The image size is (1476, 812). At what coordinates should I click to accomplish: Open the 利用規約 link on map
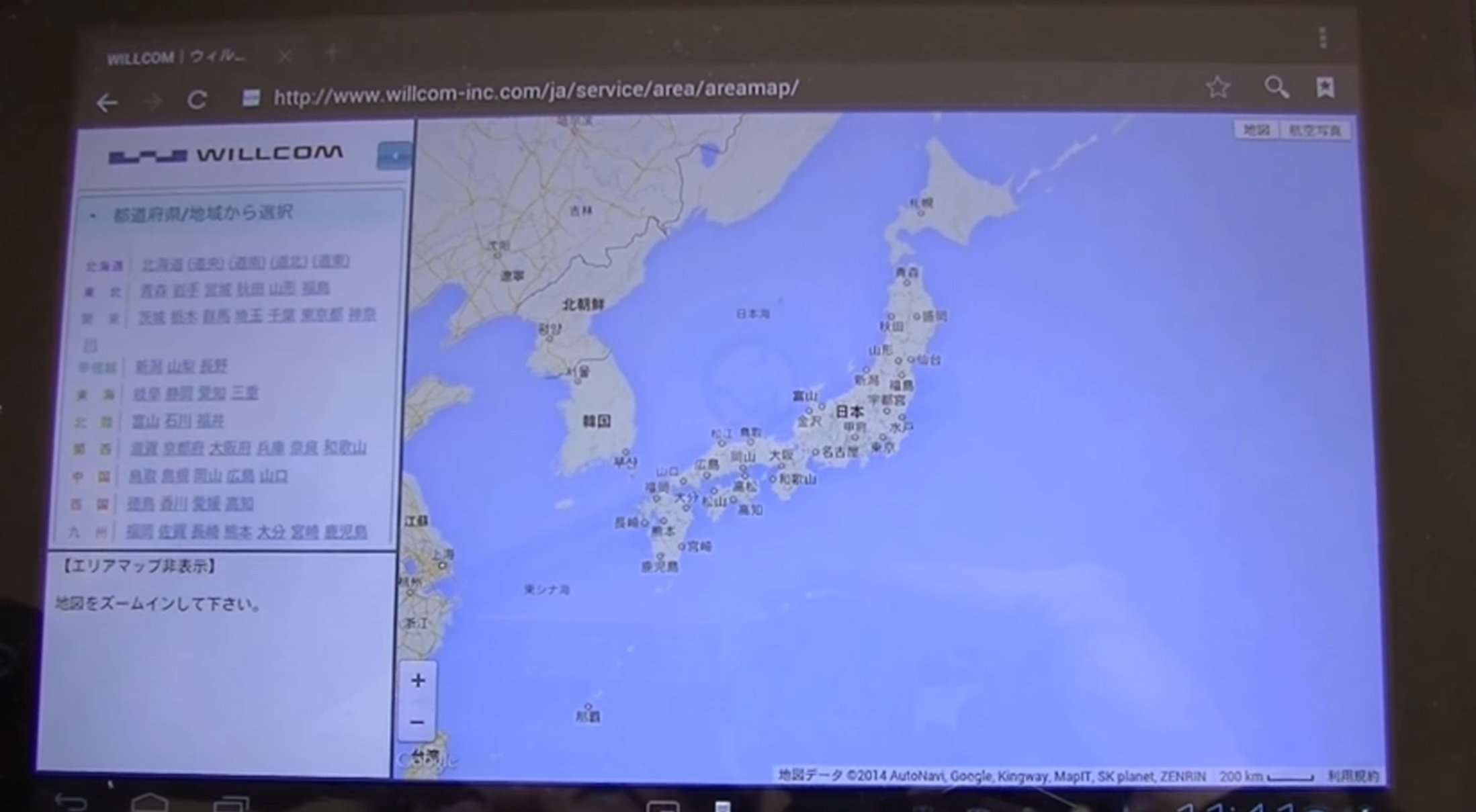(1353, 776)
